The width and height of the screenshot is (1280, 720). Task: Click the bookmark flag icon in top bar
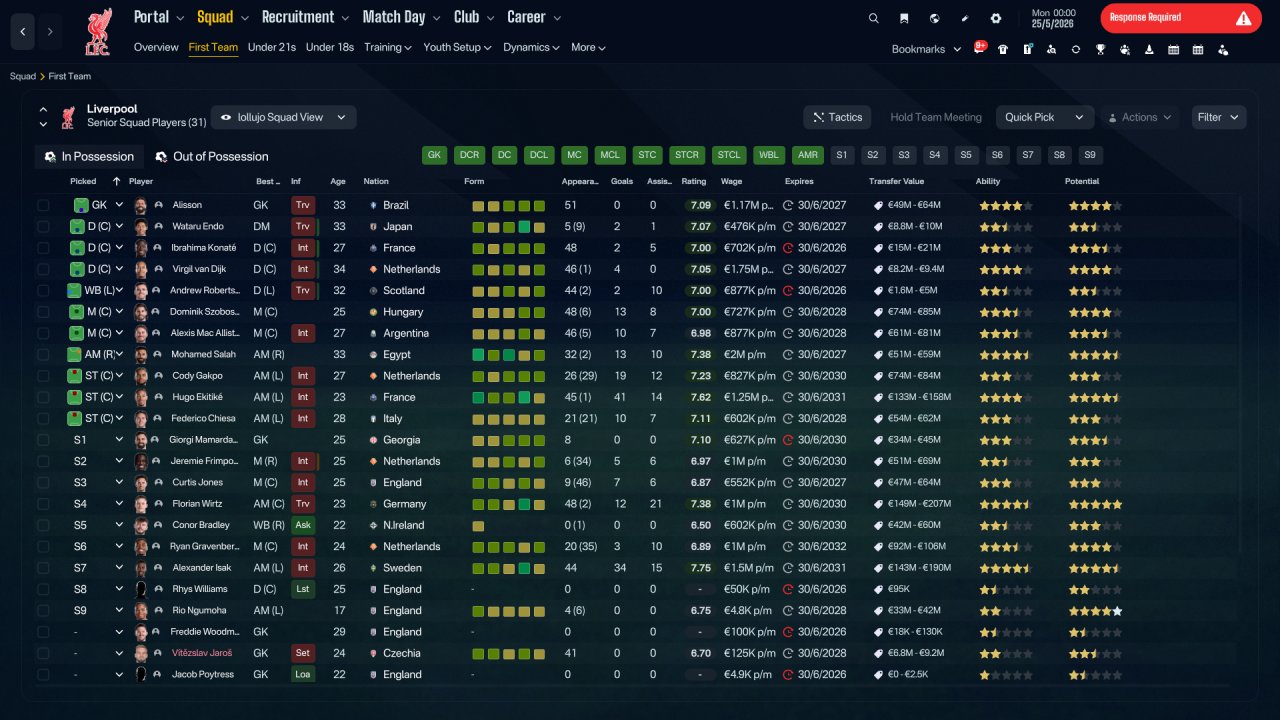[904, 18]
